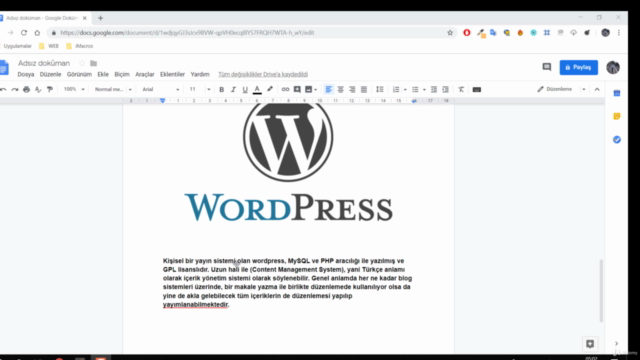Open input tools keyboard icon
Viewport: 640px width, 360px height.
click(477, 89)
